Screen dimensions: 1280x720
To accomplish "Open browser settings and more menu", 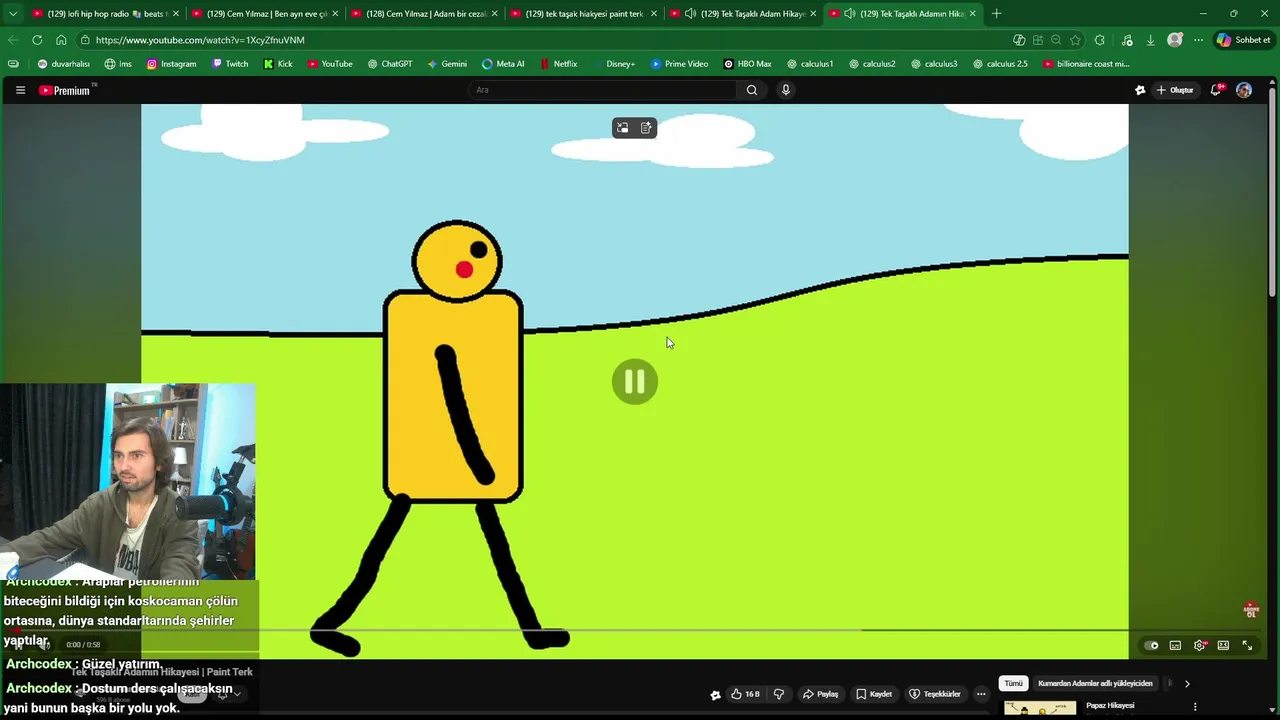I will (x=1199, y=40).
